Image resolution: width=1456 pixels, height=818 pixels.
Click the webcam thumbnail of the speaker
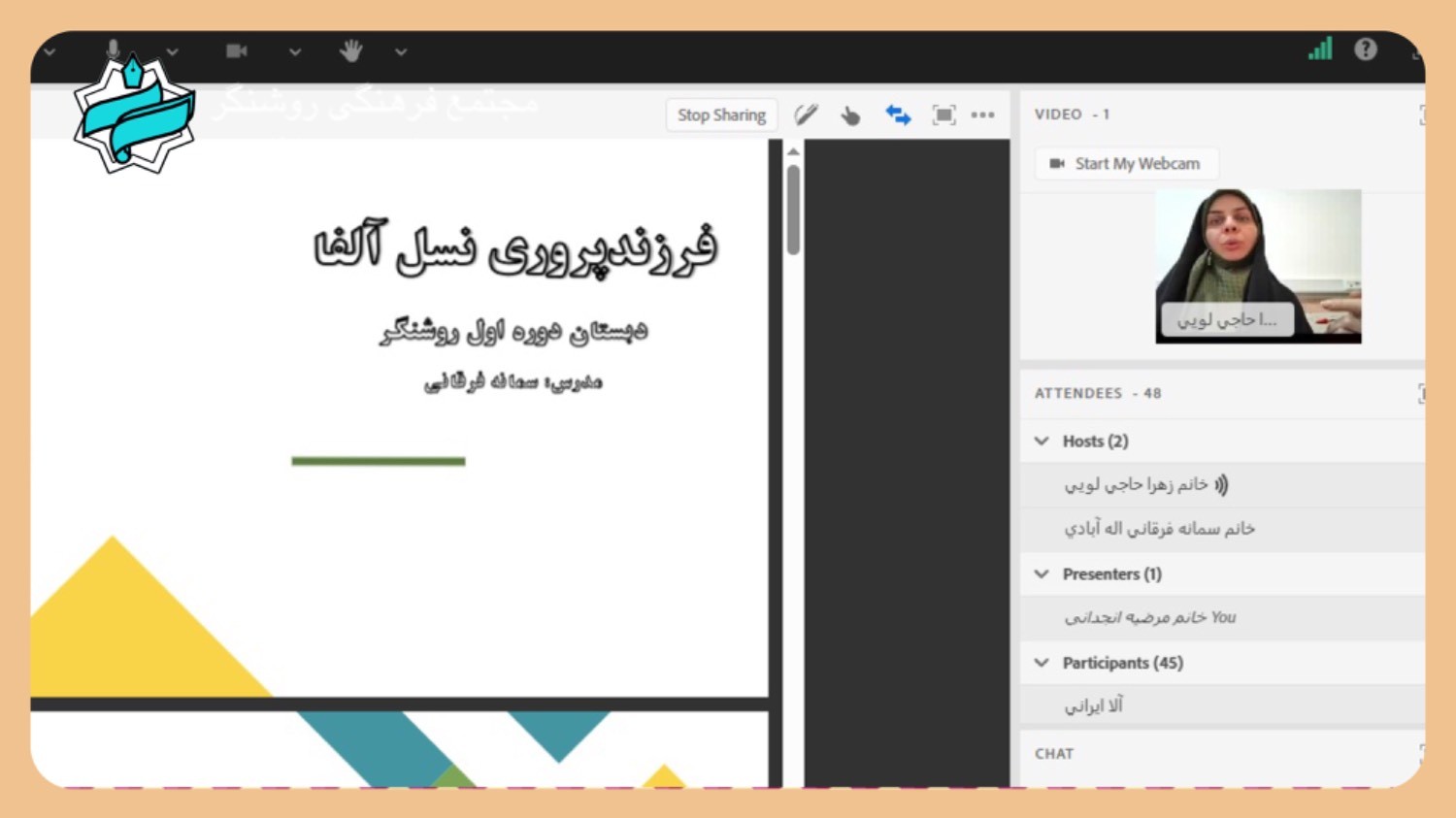tap(1257, 264)
